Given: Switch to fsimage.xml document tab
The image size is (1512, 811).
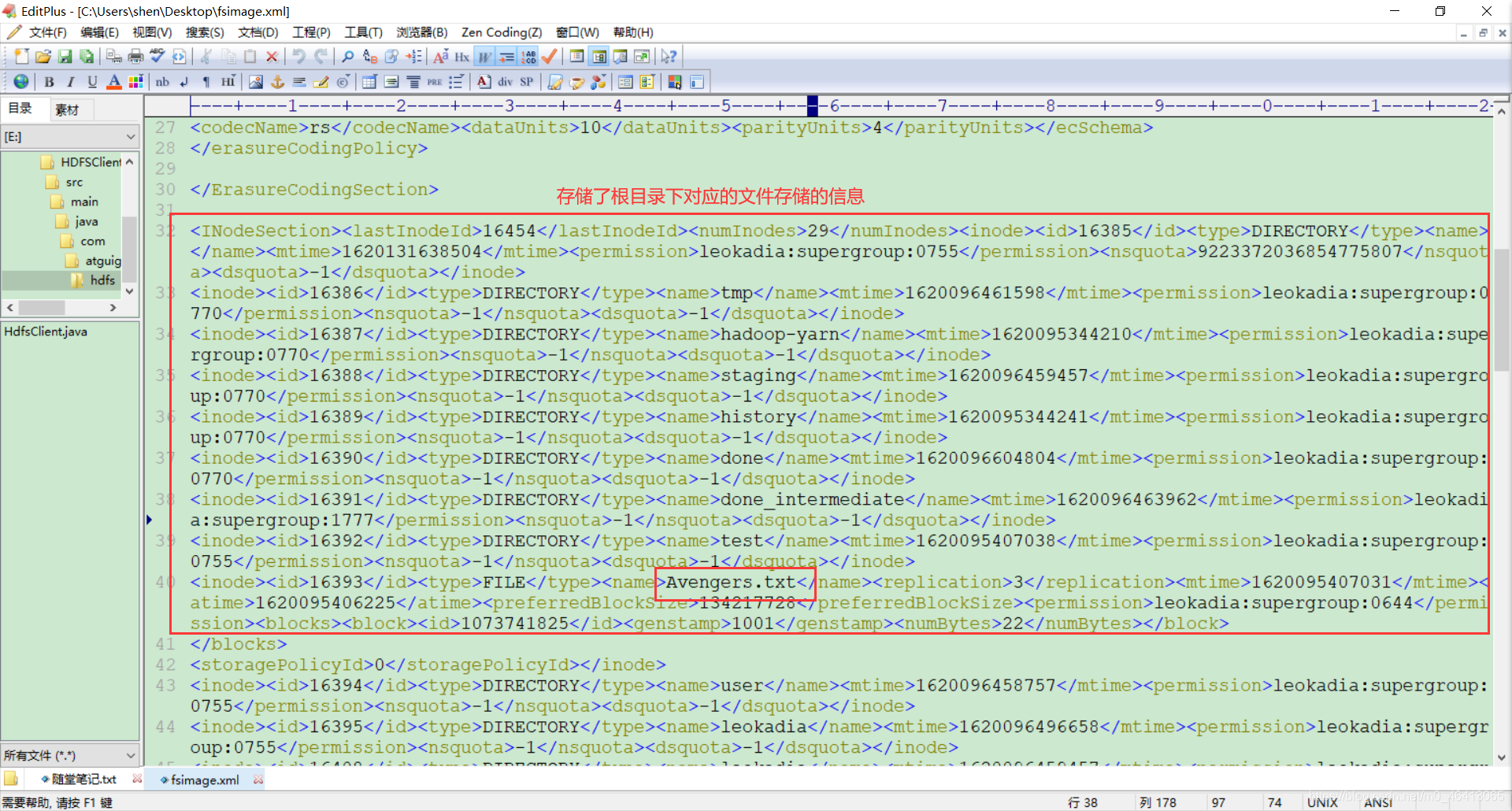Looking at the screenshot, I should [x=205, y=780].
